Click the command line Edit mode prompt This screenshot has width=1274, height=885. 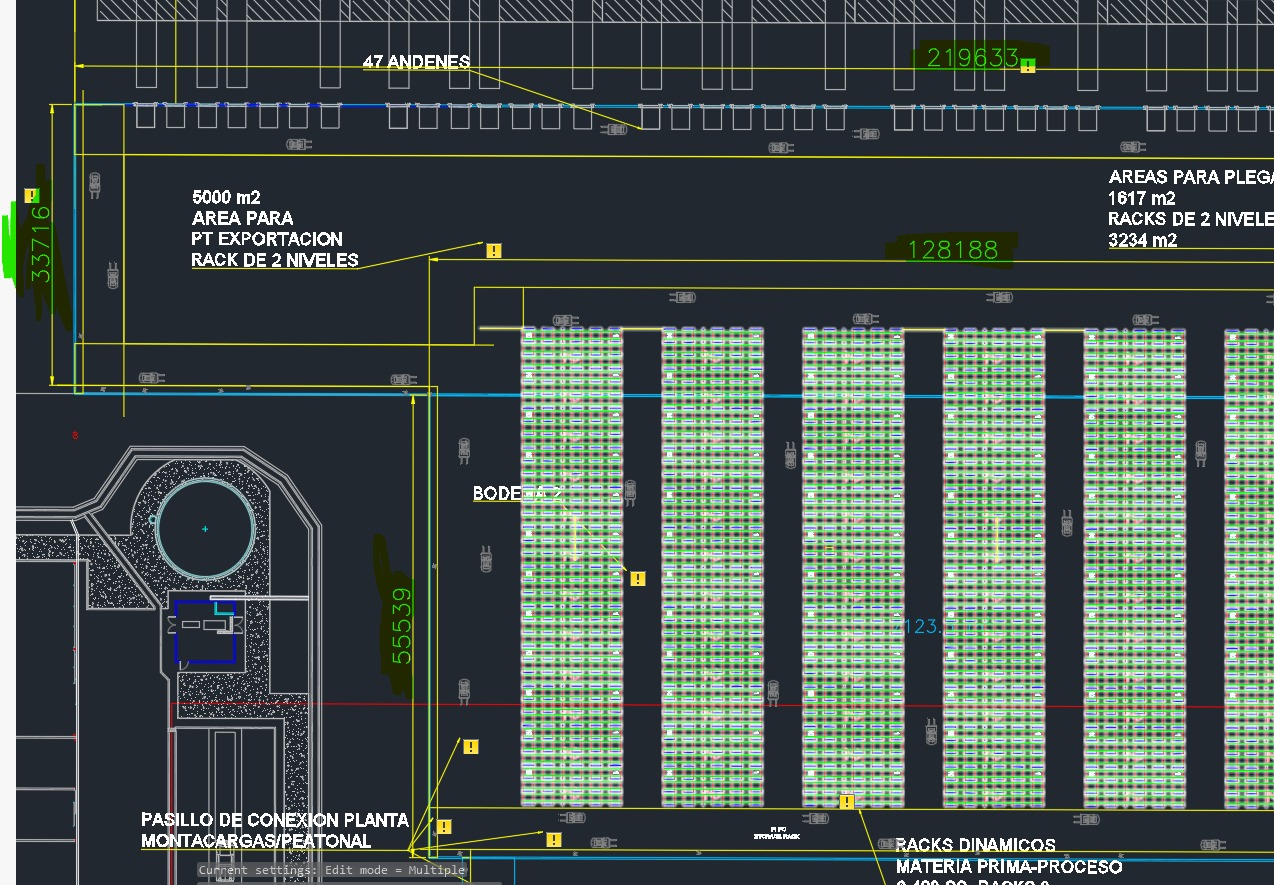click(x=331, y=870)
